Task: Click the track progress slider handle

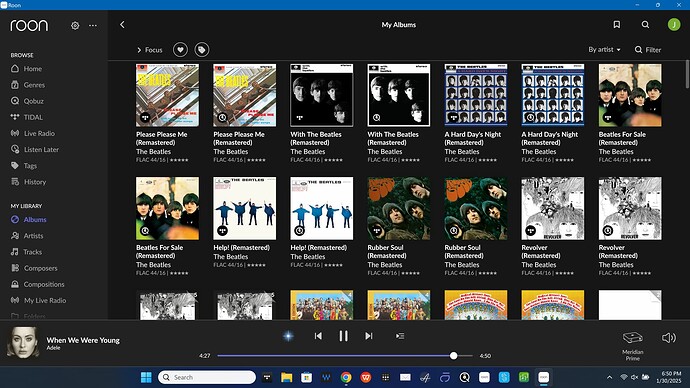Action: (453, 356)
